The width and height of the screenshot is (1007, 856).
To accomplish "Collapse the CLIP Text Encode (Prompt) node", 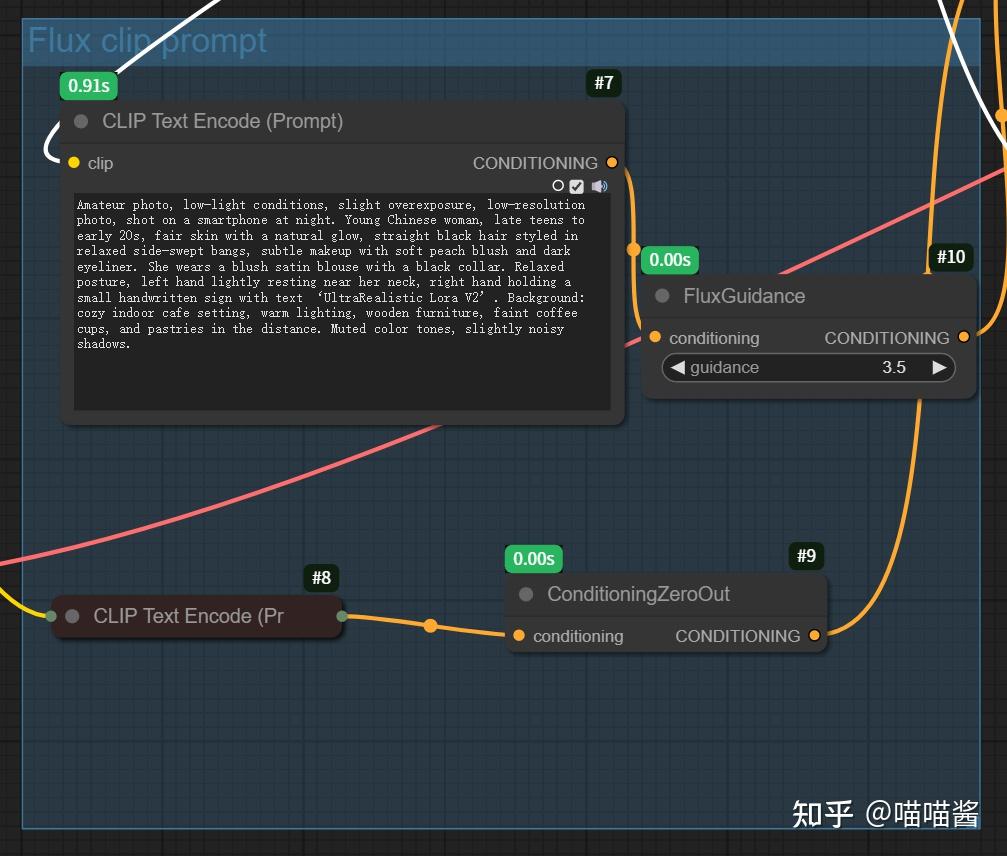I will pos(81,121).
